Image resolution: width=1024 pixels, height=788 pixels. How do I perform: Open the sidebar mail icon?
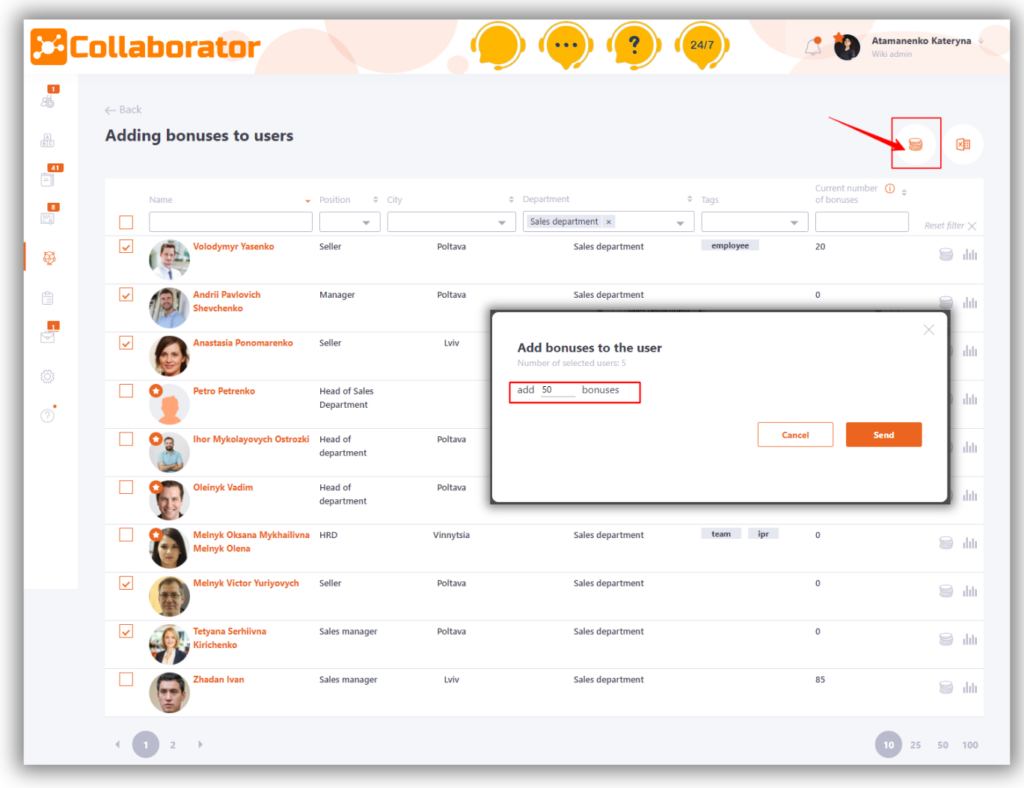coord(48,337)
